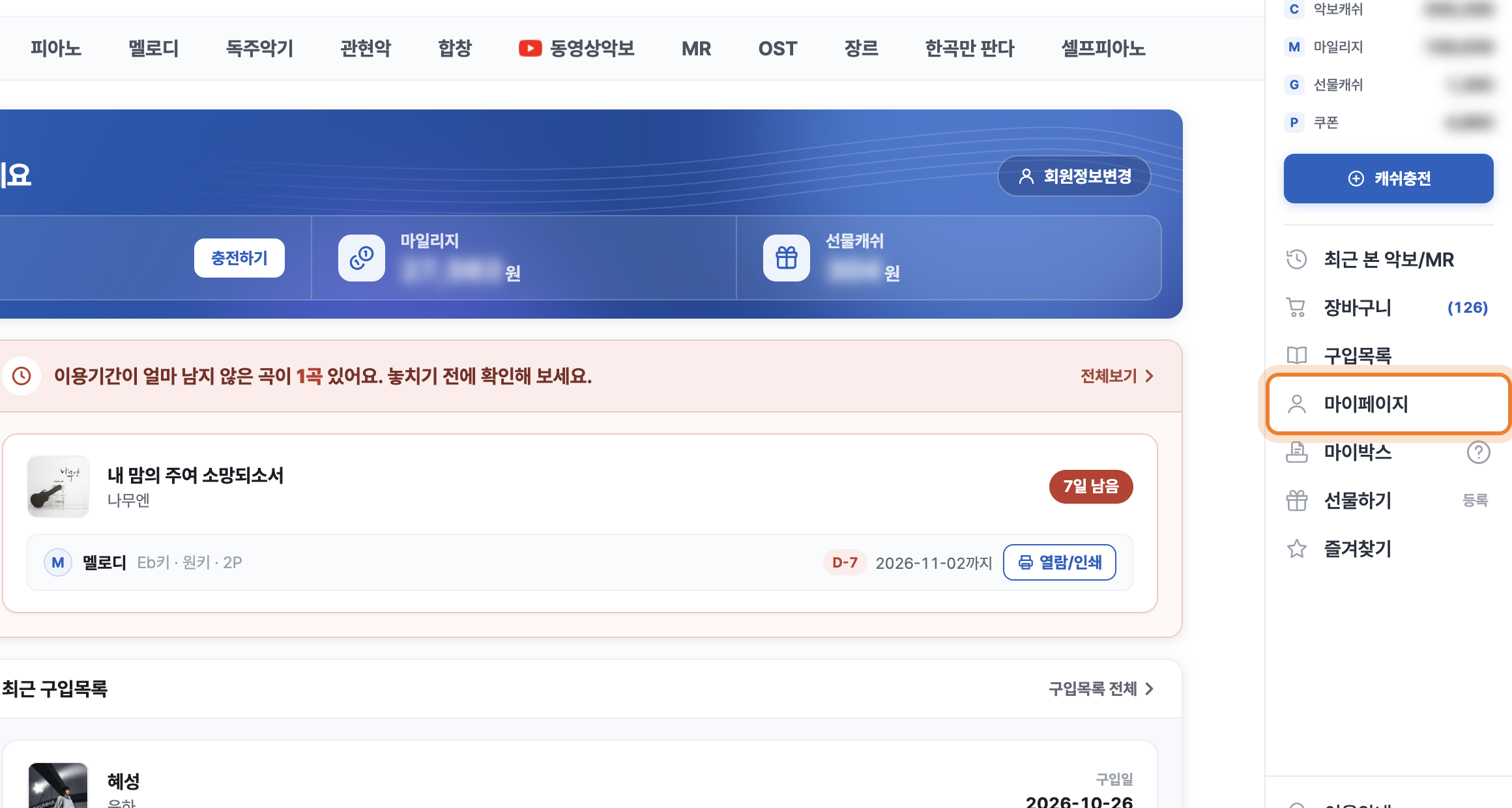This screenshot has width=1512, height=808.
Task: Click the 마일리지 M badge row in sidebar
Action: coord(1389,47)
